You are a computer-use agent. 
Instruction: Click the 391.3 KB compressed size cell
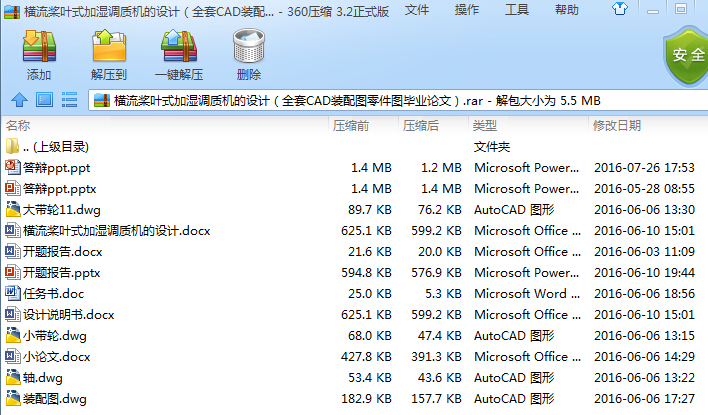pyautogui.click(x=436, y=357)
